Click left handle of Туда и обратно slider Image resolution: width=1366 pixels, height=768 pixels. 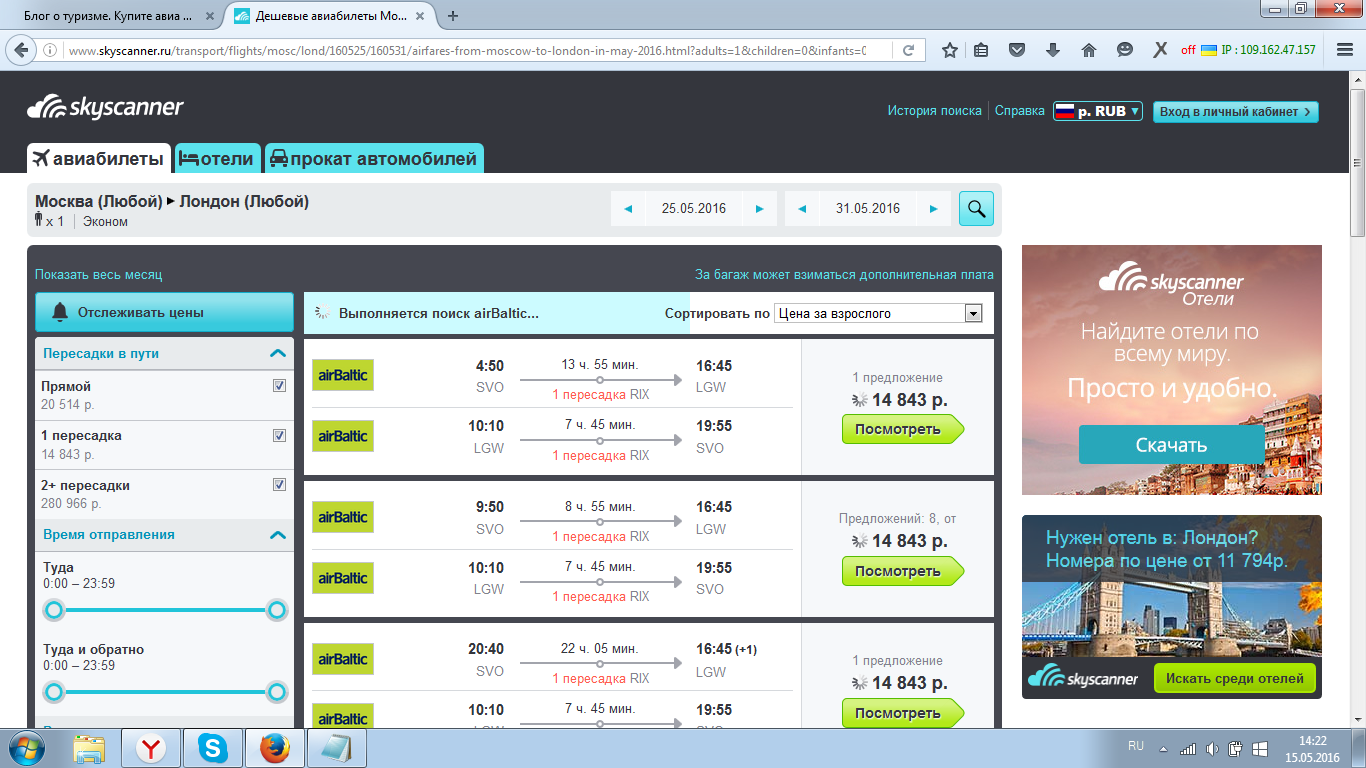click(54, 692)
